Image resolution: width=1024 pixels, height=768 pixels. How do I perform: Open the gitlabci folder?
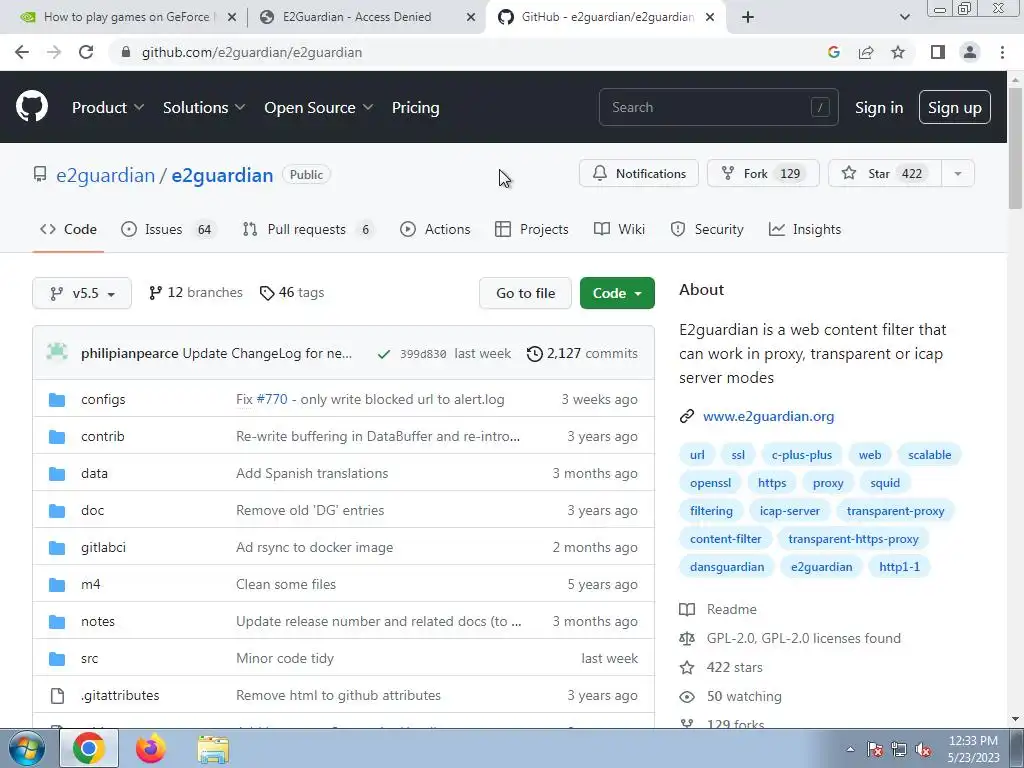103,547
